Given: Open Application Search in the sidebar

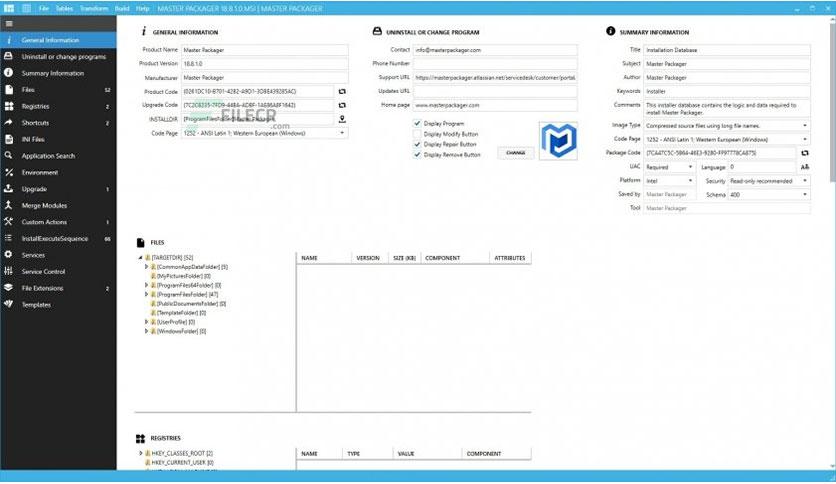Looking at the screenshot, I should pyautogui.click(x=58, y=156).
